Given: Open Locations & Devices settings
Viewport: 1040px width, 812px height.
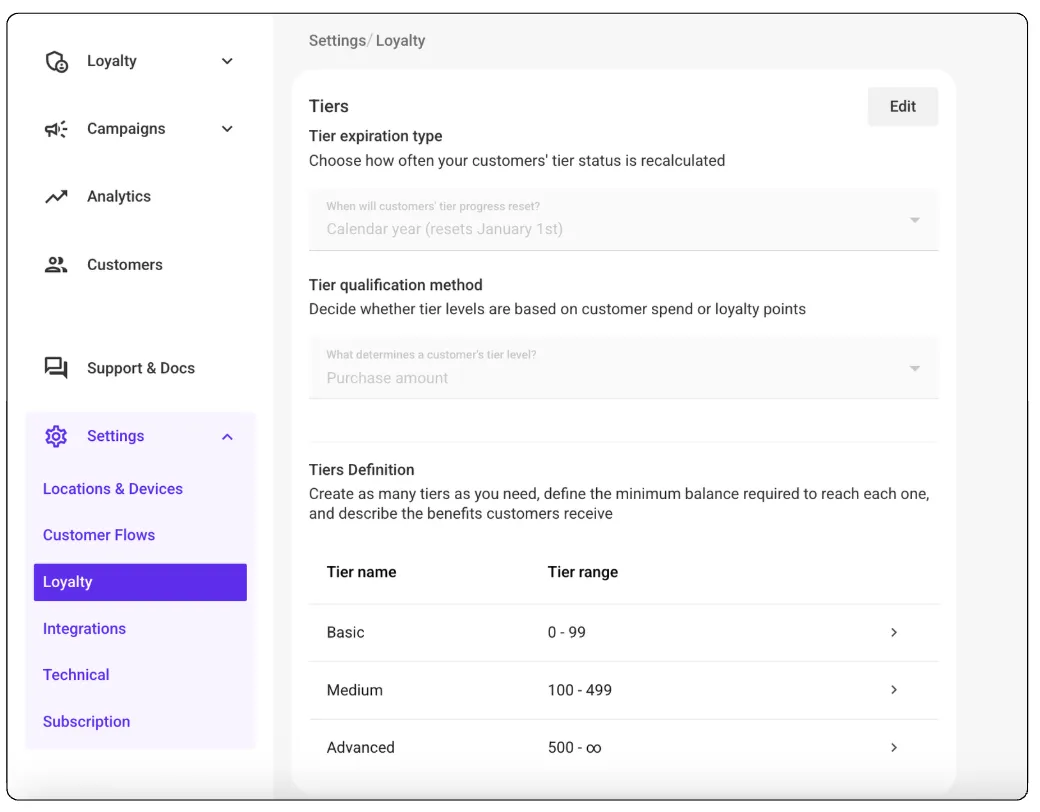Looking at the screenshot, I should (x=113, y=489).
